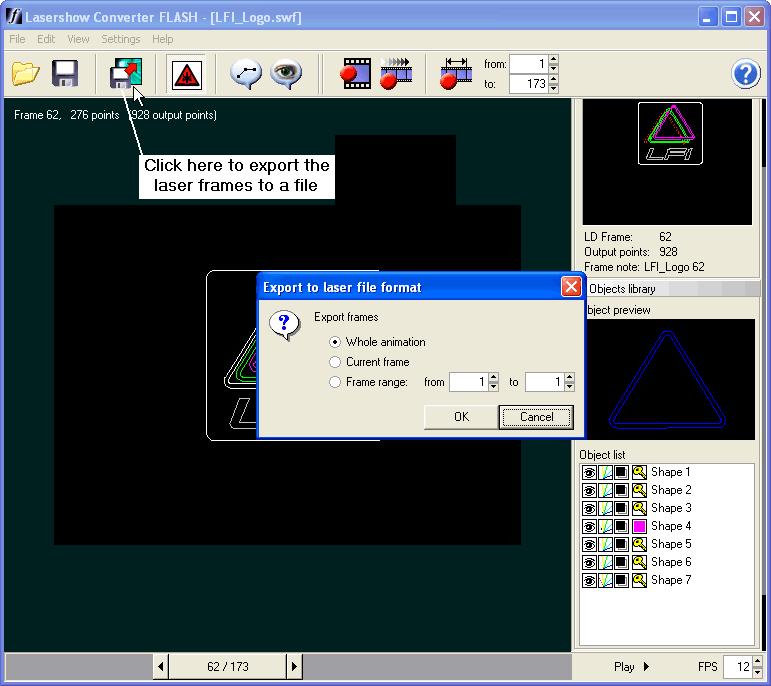Click the black square icon for Shape 1
771x686 pixels.
coord(622,472)
